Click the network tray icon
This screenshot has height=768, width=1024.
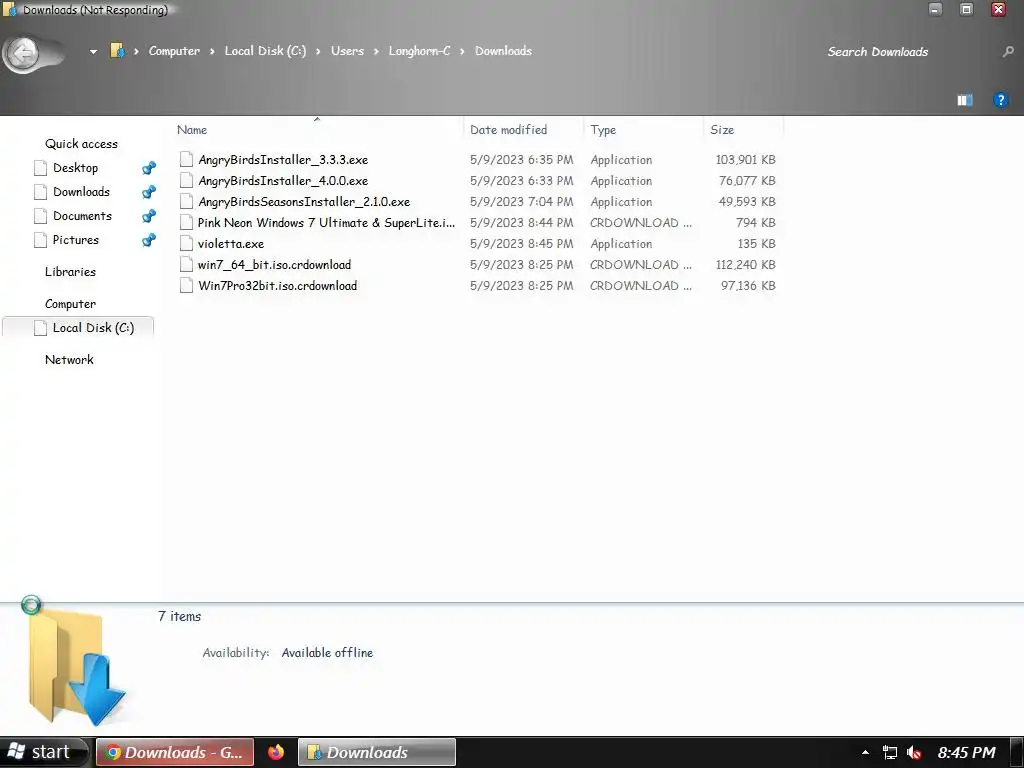coord(889,752)
